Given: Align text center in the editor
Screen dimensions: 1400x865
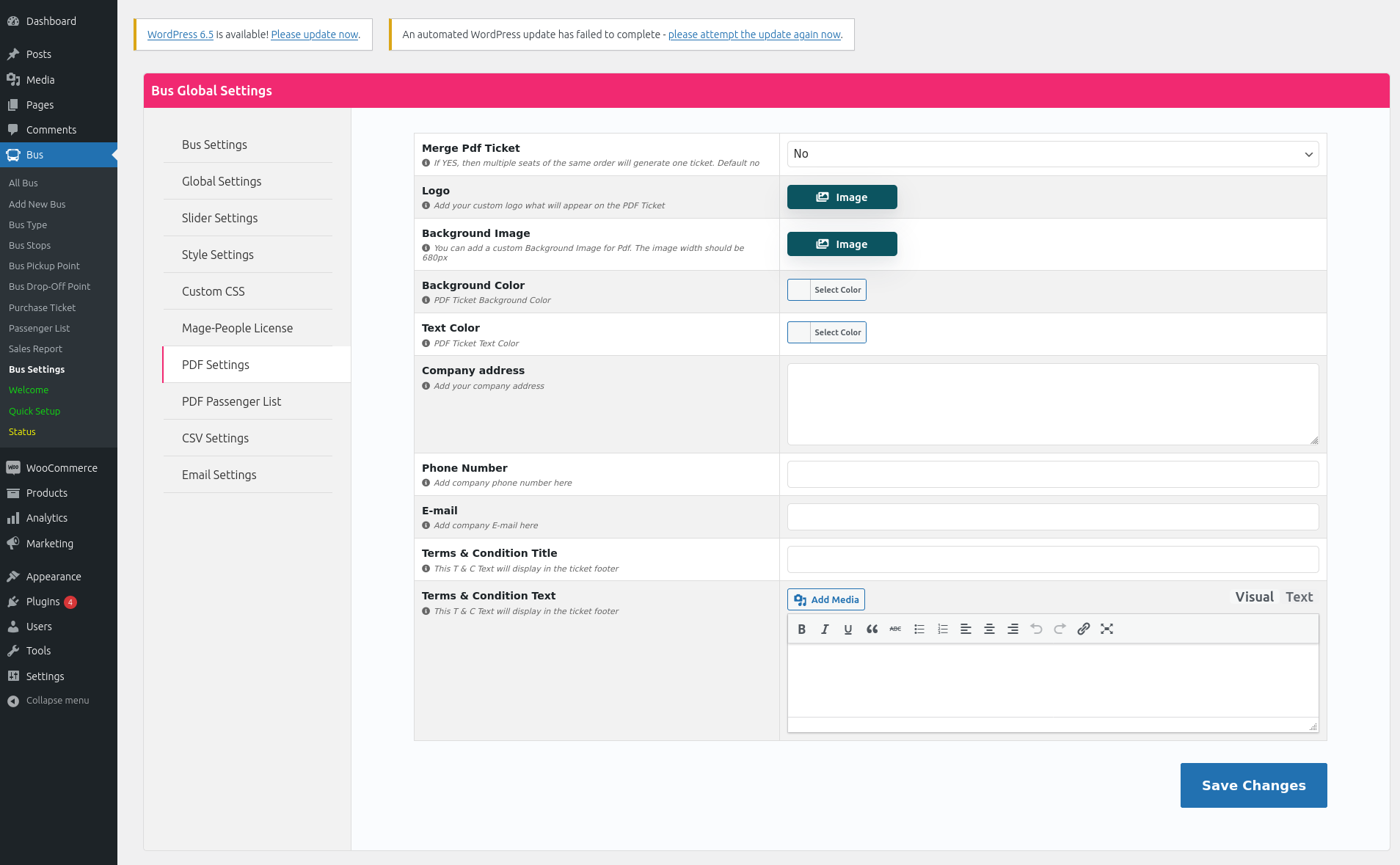Looking at the screenshot, I should (x=989, y=629).
